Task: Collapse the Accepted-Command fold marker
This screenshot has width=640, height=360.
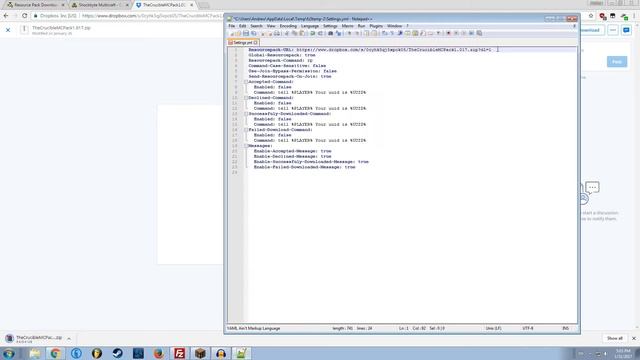Action: [246, 82]
